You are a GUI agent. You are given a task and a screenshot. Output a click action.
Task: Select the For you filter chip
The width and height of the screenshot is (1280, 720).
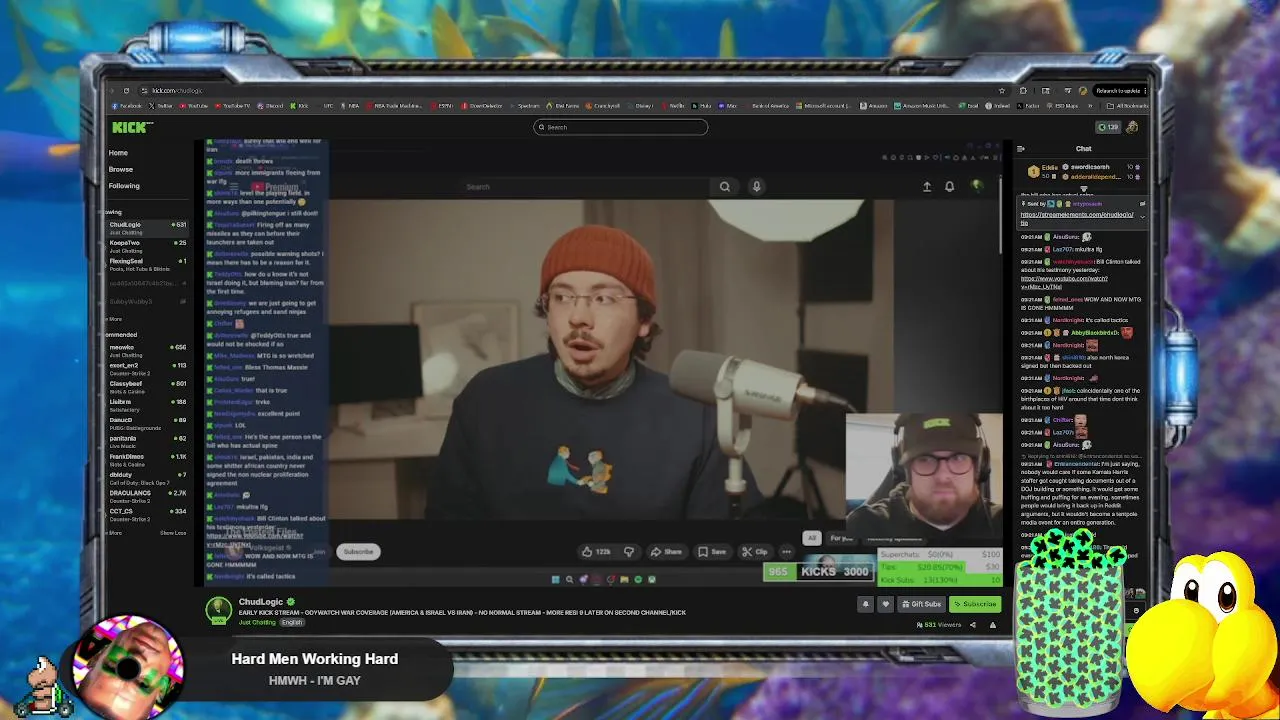[x=841, y=538]
